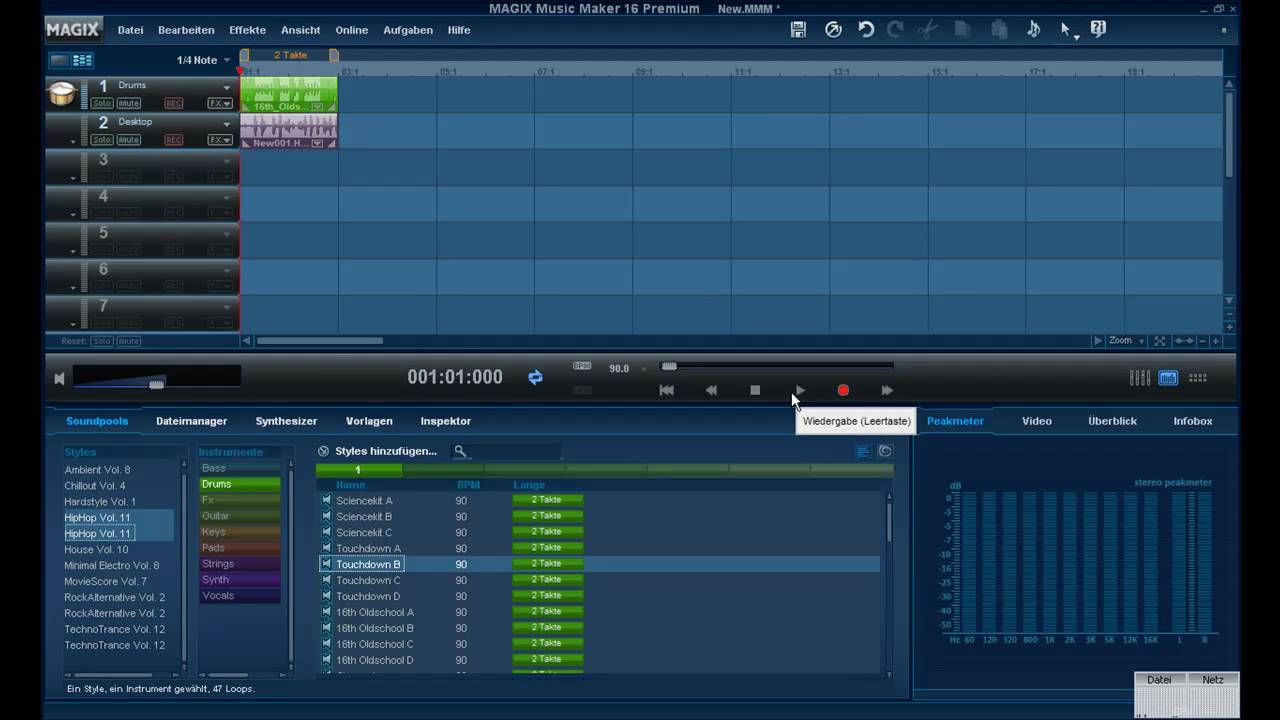Open the Effekte menu
Screen dimensions: 1280x720
(x=247, y=30)
